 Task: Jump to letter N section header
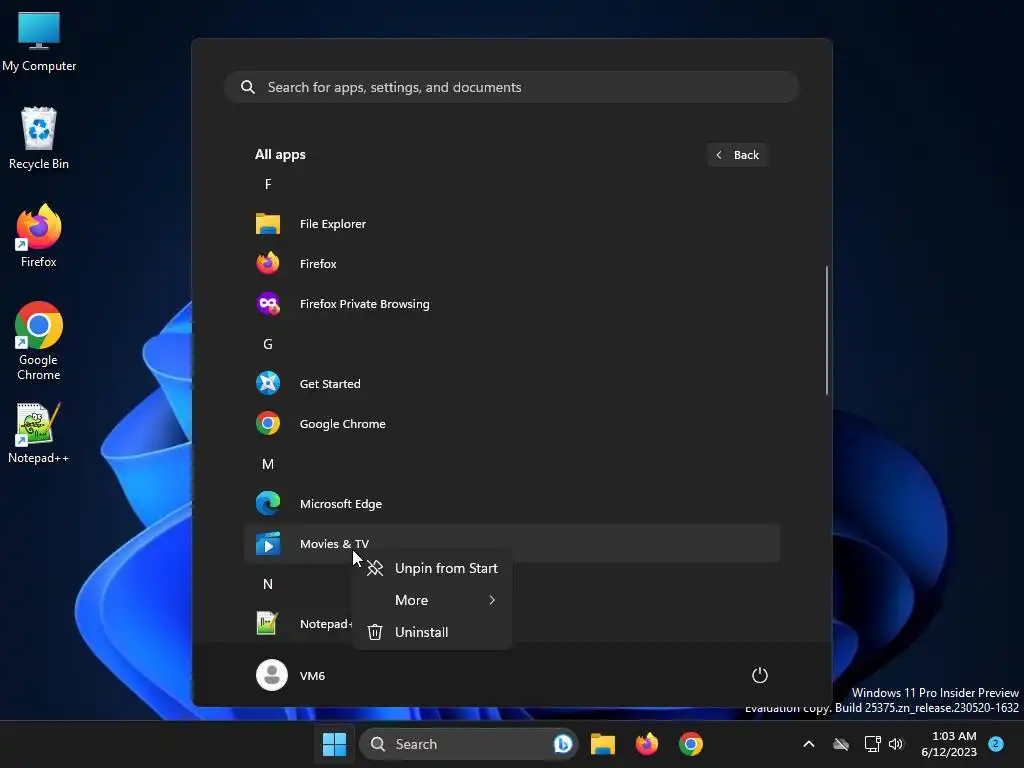[x=268, y=584]
